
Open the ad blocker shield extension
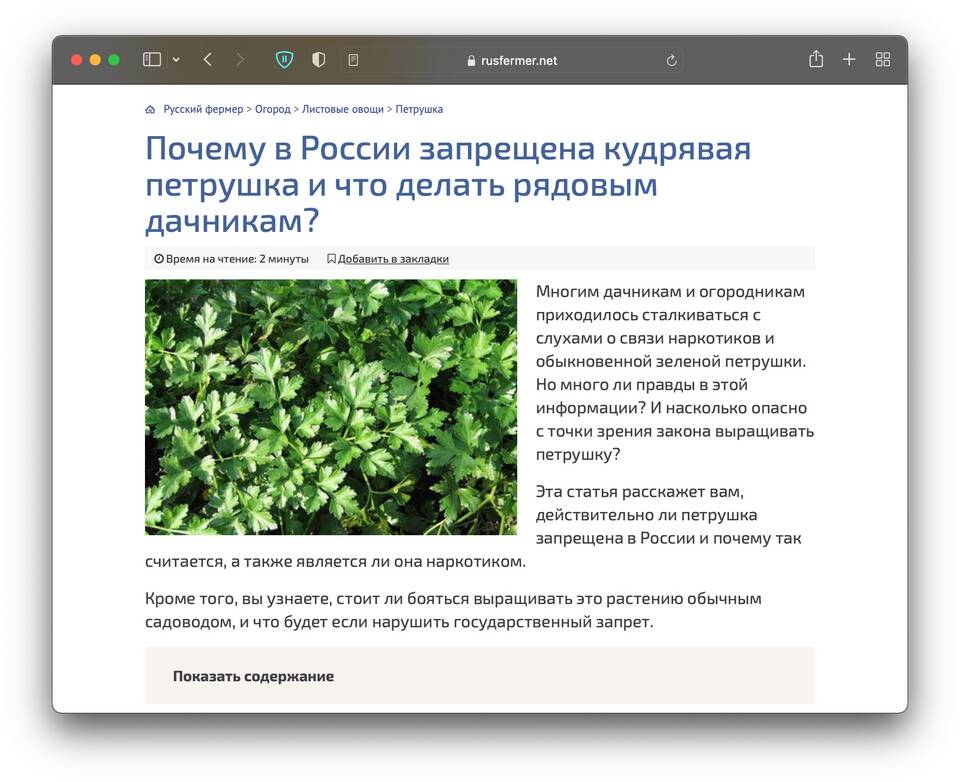285,60
